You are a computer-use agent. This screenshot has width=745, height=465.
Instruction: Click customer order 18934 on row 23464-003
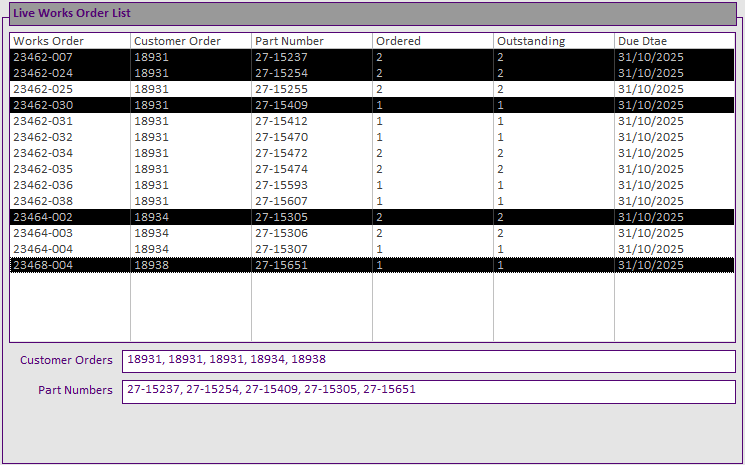[151, 233]
